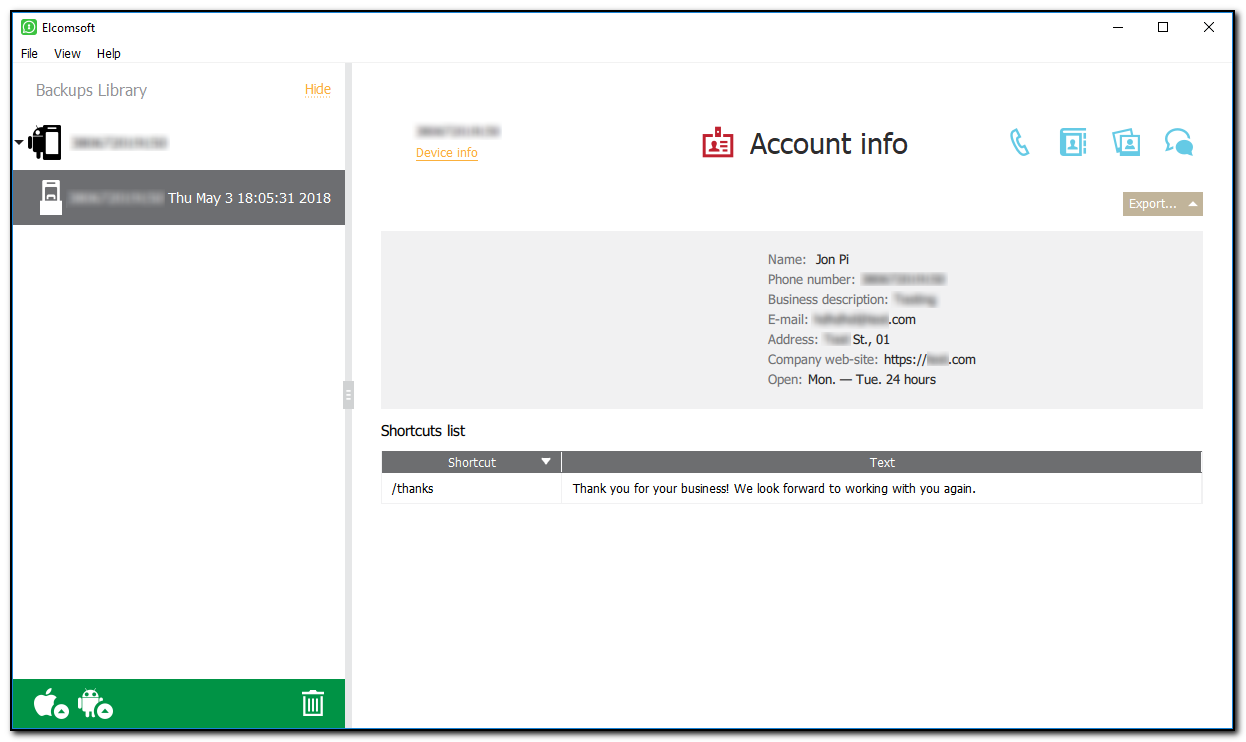The height and width of the screenshot is (742, 1246).
Task: Open the View menu
Action: (67, 54)
